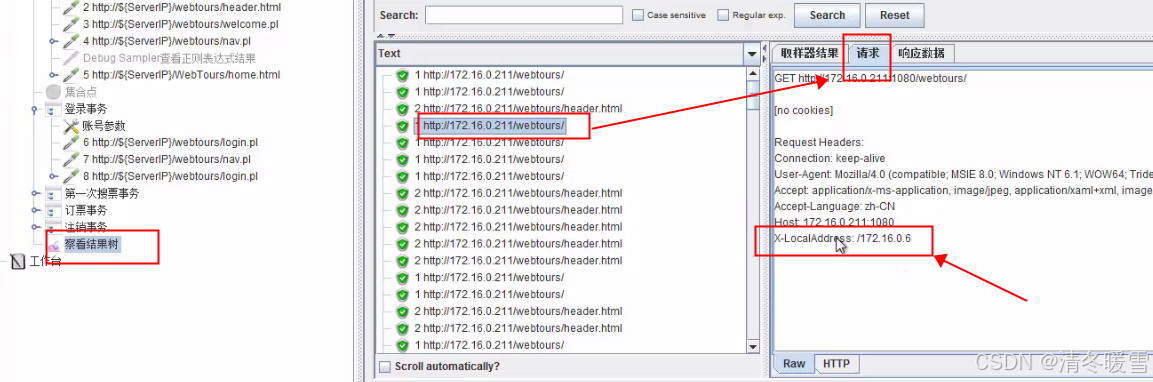Click the GET http://172.16.0.211:1080/webtours/ line
This screenshot has width=1153, height=382.
coord(870,78)
